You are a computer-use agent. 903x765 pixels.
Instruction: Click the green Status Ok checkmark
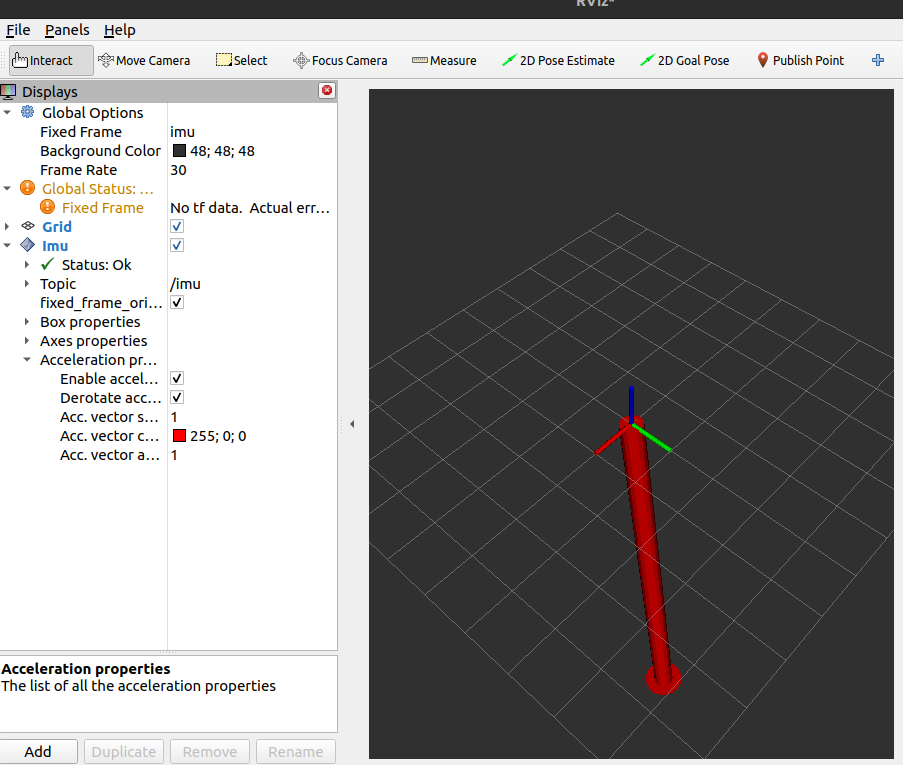coord(47,264)
